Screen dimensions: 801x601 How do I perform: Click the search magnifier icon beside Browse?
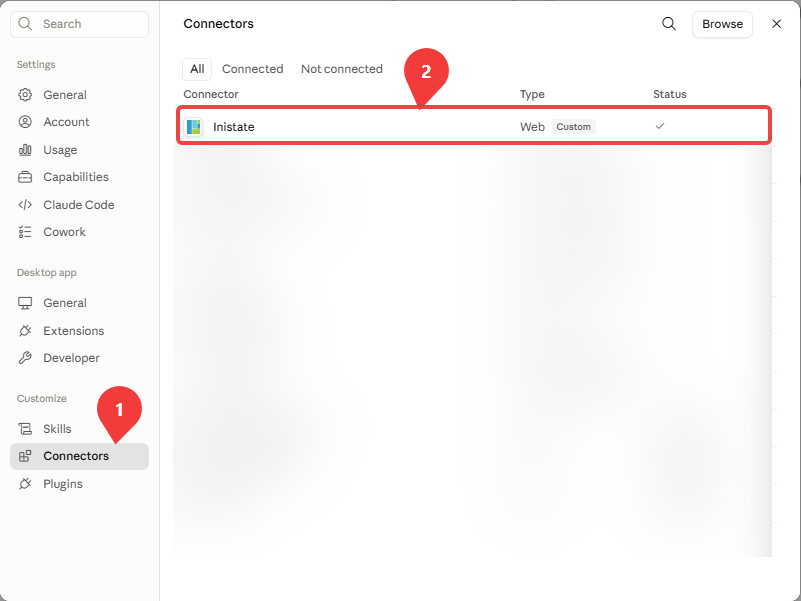coord(669,24)
